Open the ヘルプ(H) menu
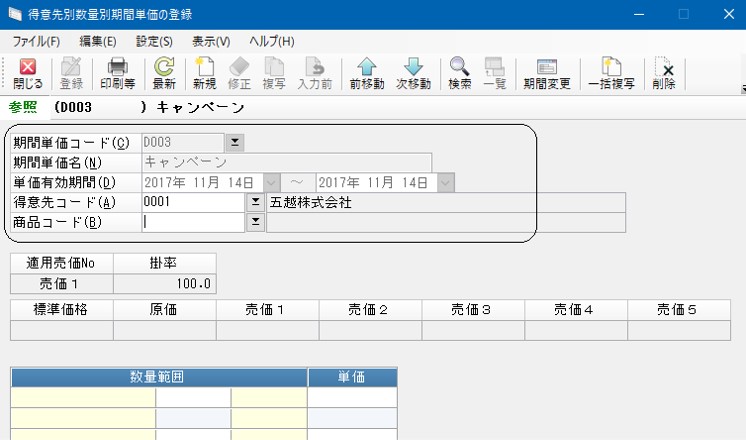The width and height of the screenshot is (746, 440). tap(271, 41)
